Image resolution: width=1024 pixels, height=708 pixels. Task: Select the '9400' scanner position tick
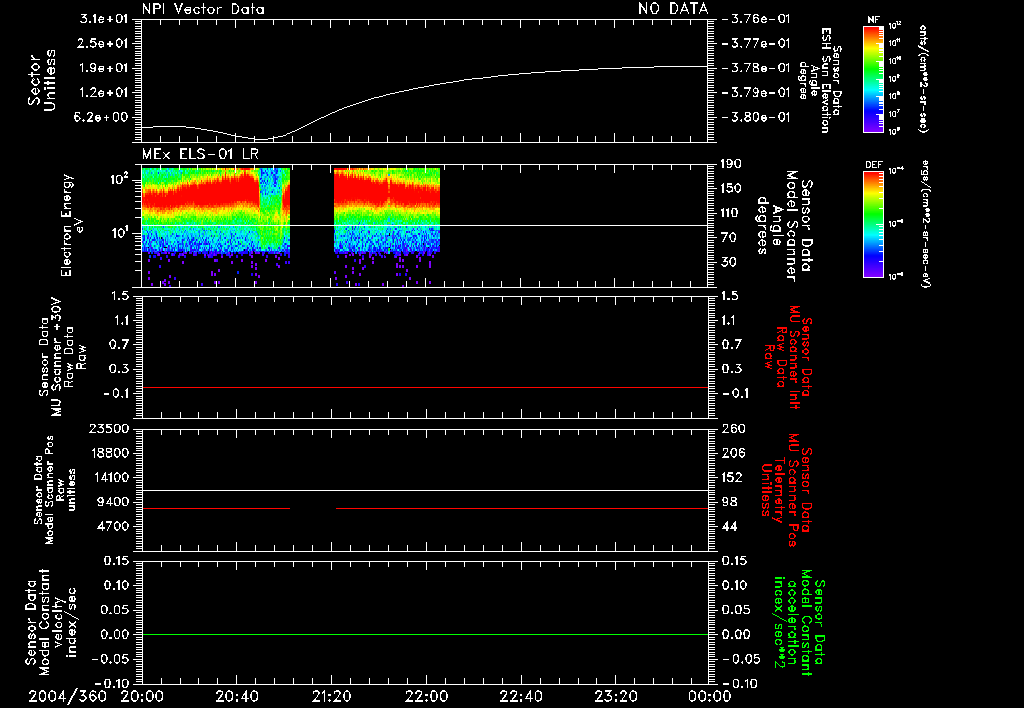[x=113, y=502]
